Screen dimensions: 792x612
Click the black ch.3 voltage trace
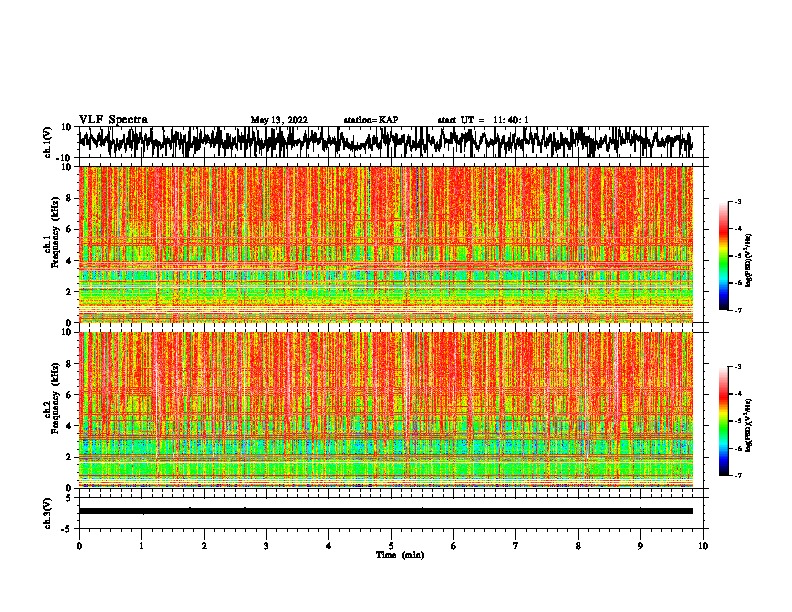tap(385, 511)
